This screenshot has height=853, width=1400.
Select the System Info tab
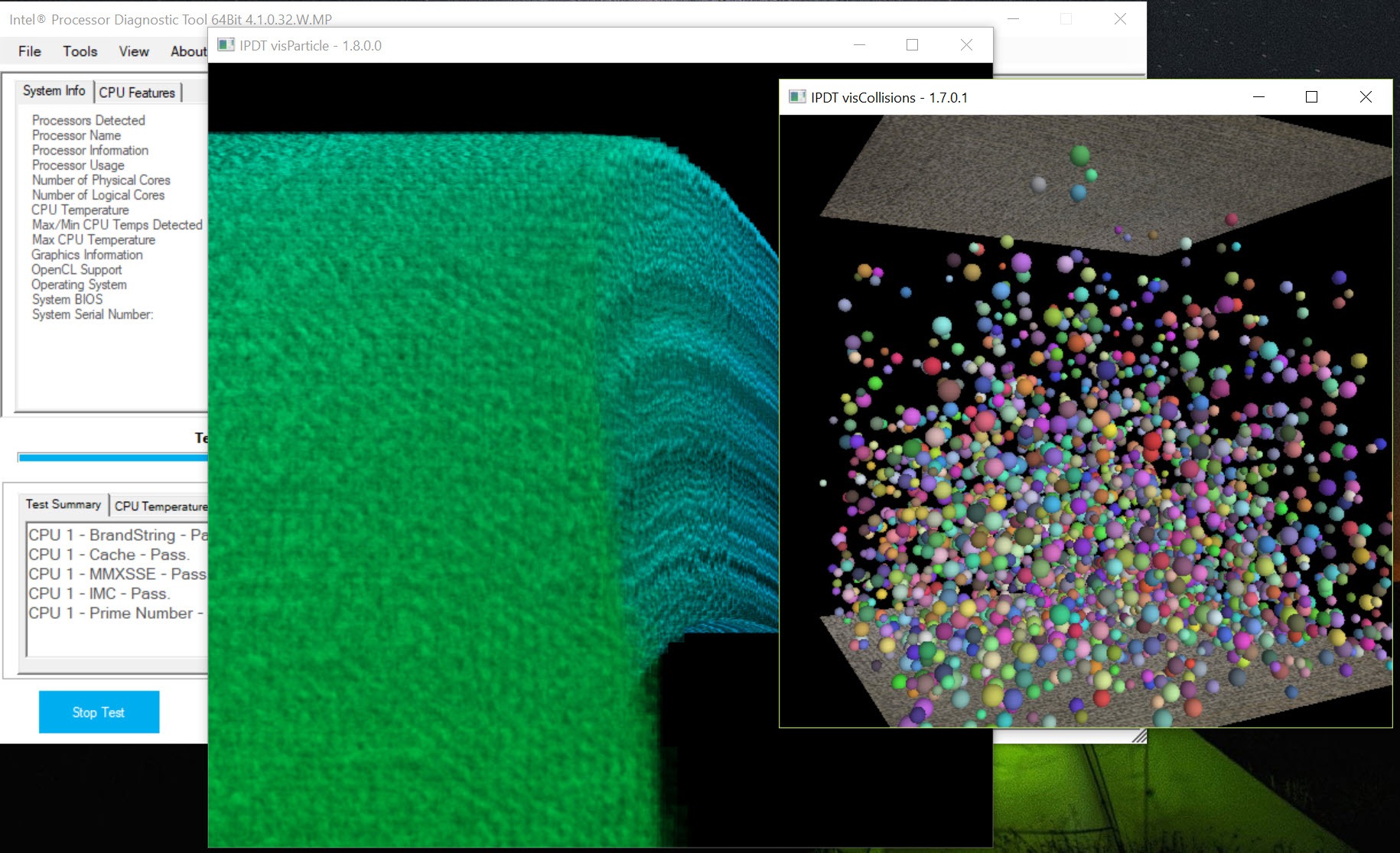(54, 91)
